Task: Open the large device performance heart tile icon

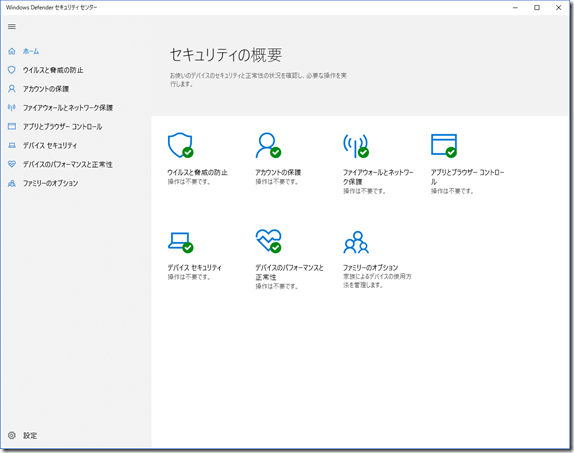Action: (x=268, y=241)
